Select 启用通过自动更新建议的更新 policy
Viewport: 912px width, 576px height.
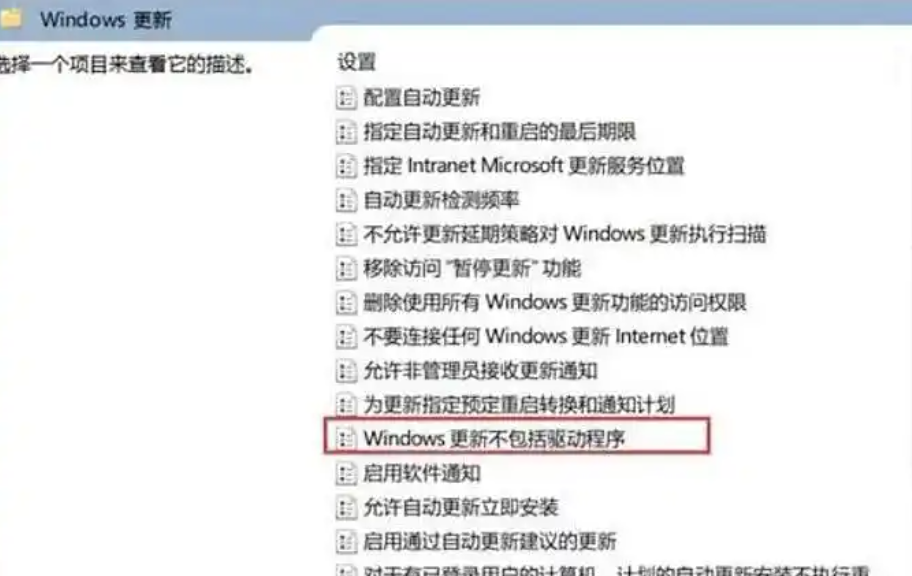pyautogui.click(x=490, y=542)
